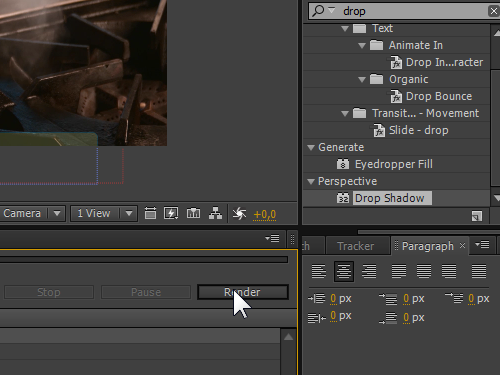Toggle Pixel Aspect Ratio Correction icon
This screenshot has width=500, height=375.
pos(150,213)
